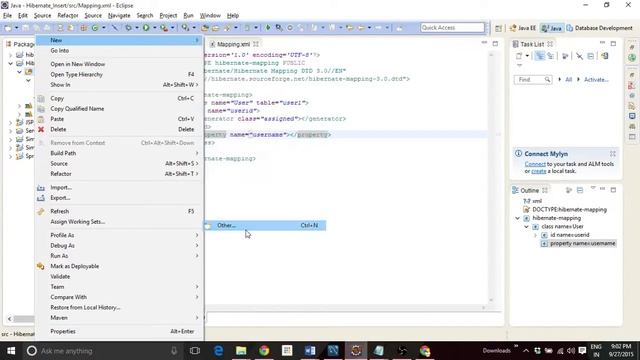640x360 pixels.
Task: Open the Navigate menu
Action: (x=119, y=16)
